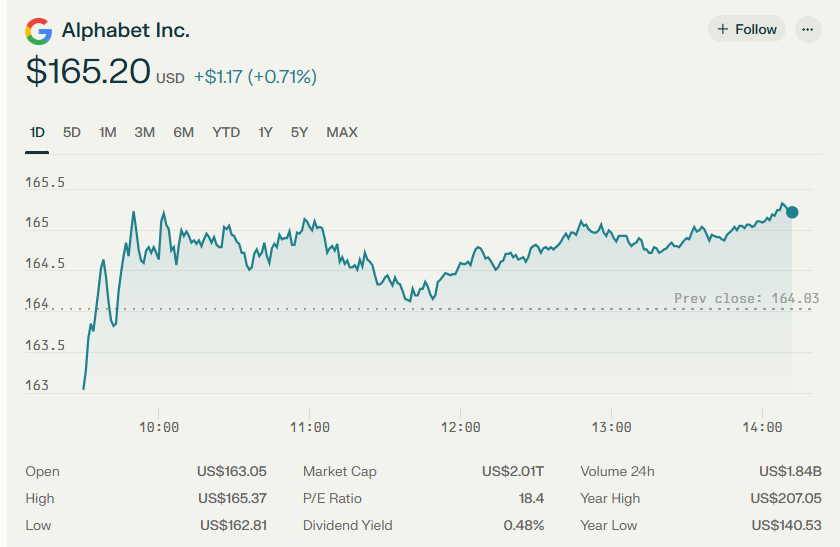Show the 3M chart range

coord(145,132)
